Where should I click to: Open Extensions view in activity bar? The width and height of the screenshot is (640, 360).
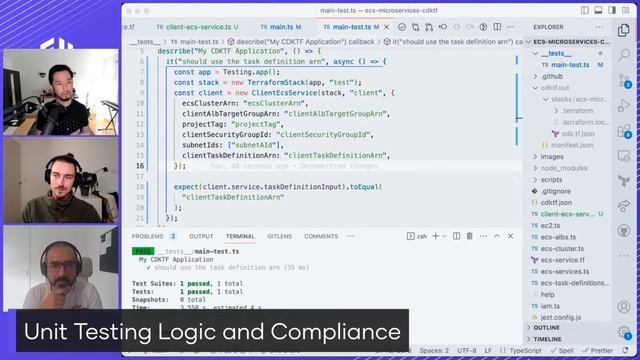click(624, 131)
